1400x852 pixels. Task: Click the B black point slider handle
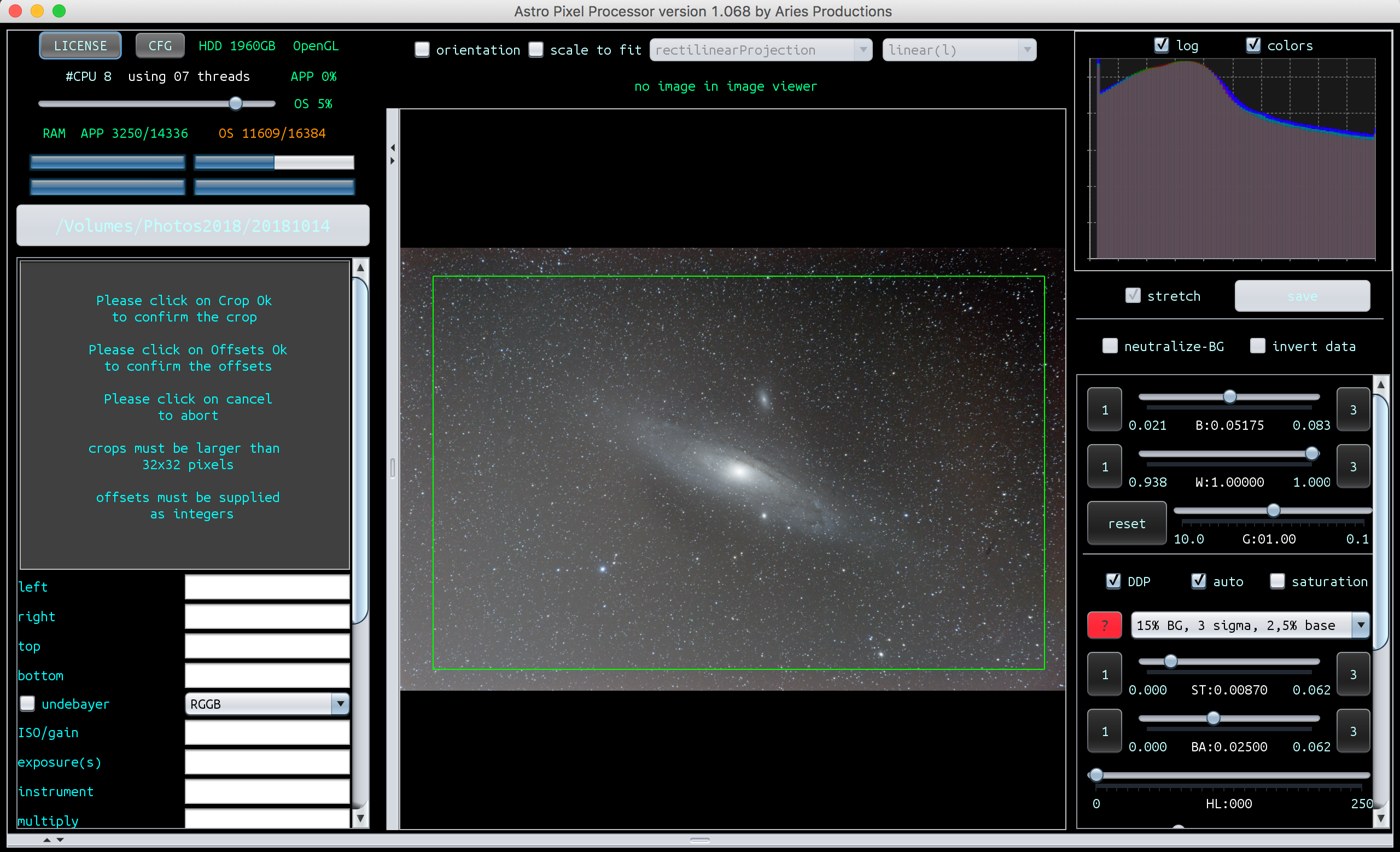click(1230, 397)
